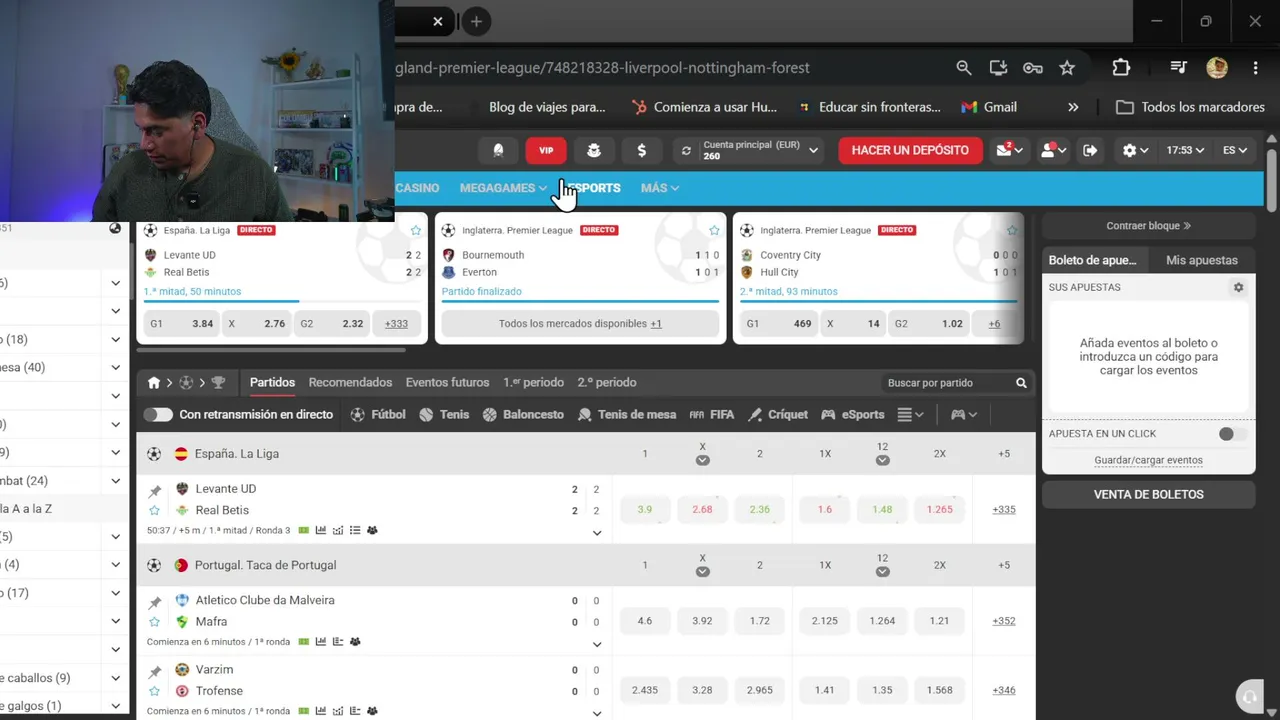This screenshot has width=1280, height=720.
Task: Open the 1.er periodo tab
Action: click(533, 382)
